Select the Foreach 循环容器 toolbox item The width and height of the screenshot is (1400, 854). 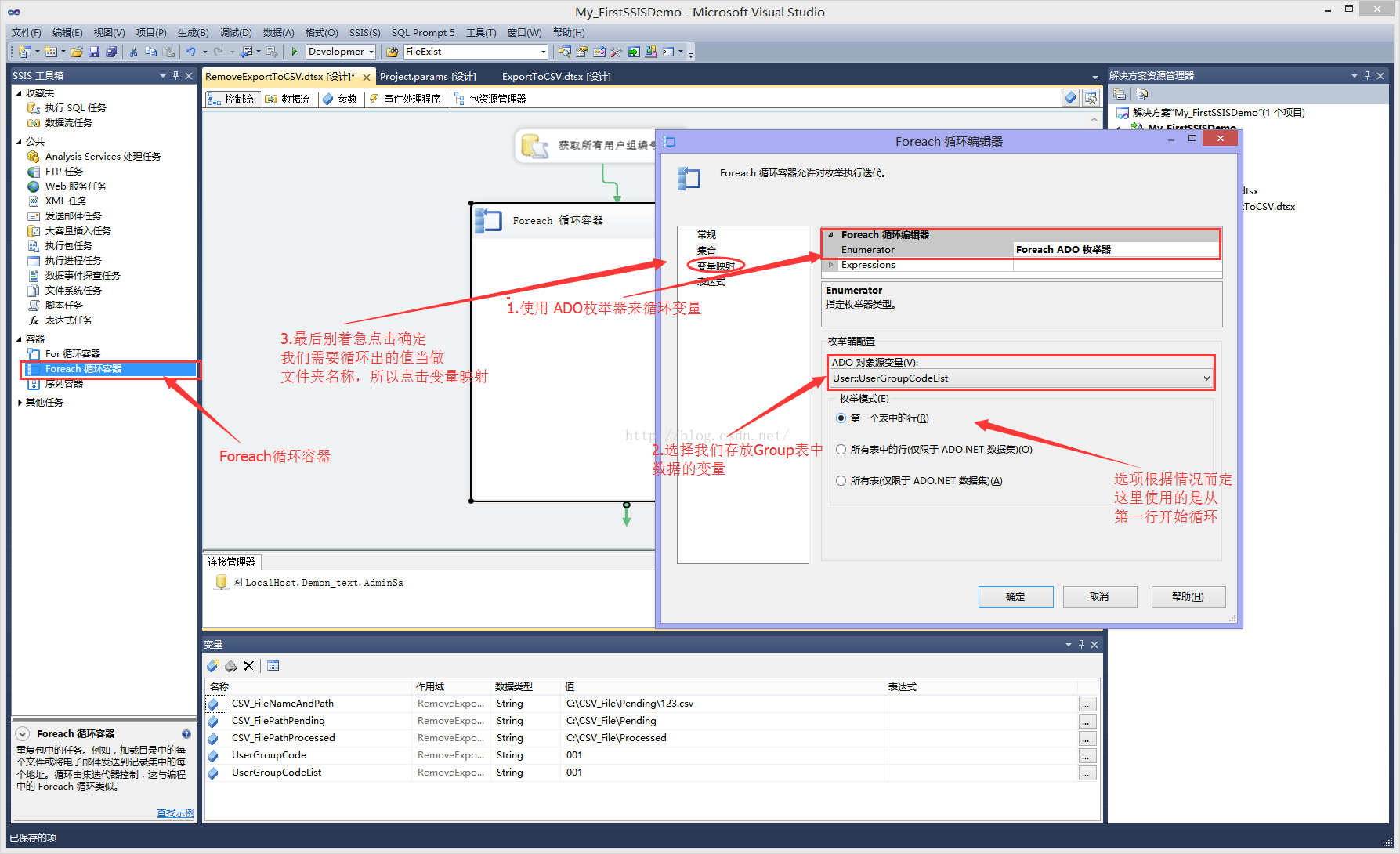tap(110, 369)
